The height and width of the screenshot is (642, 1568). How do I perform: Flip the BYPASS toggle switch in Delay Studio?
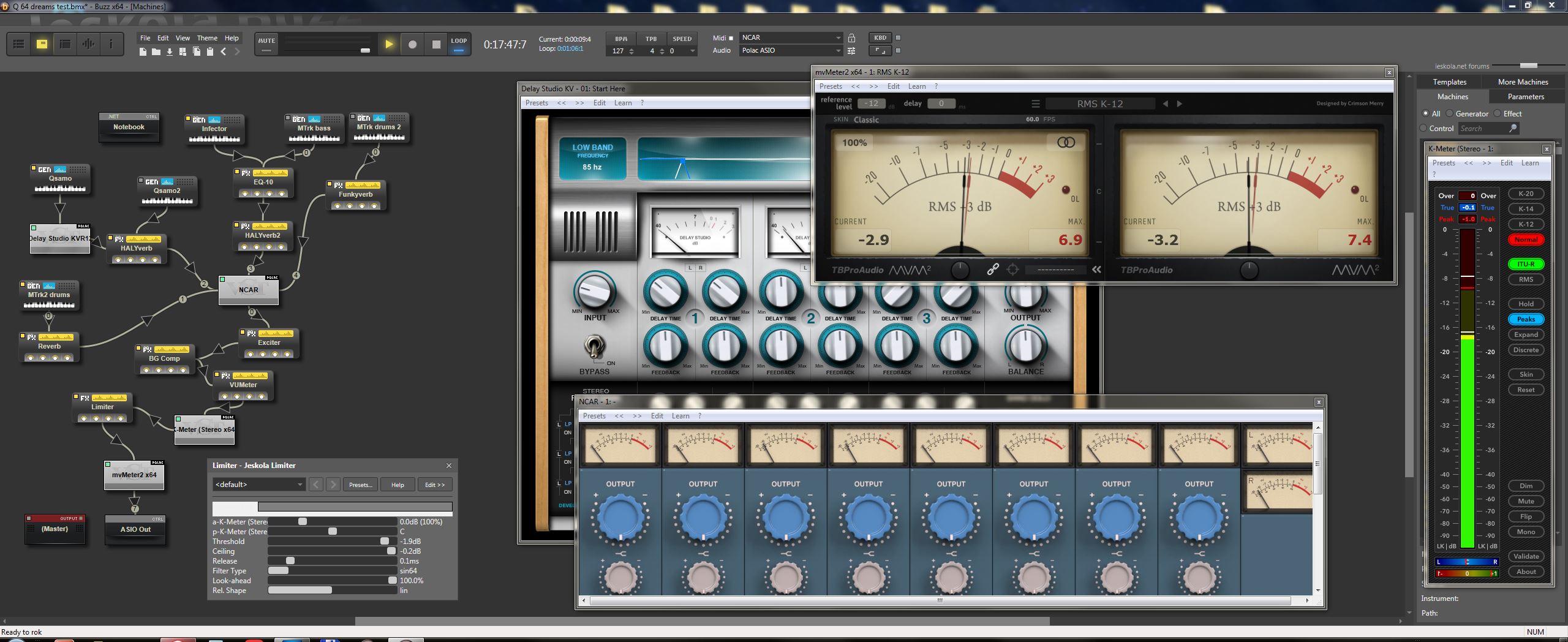click(x=594, y=347)
